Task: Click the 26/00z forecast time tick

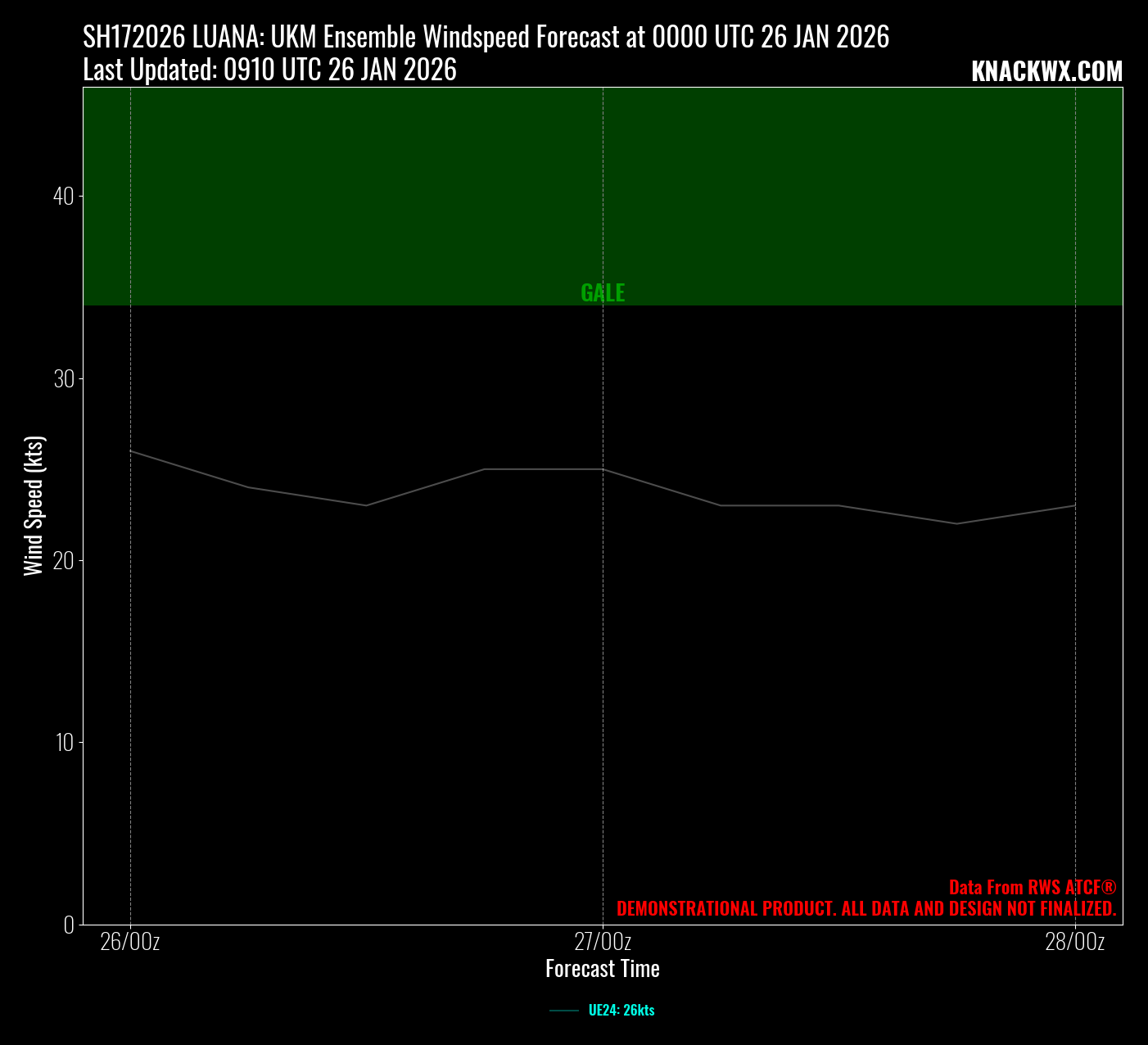Action: tap(130, 943)
